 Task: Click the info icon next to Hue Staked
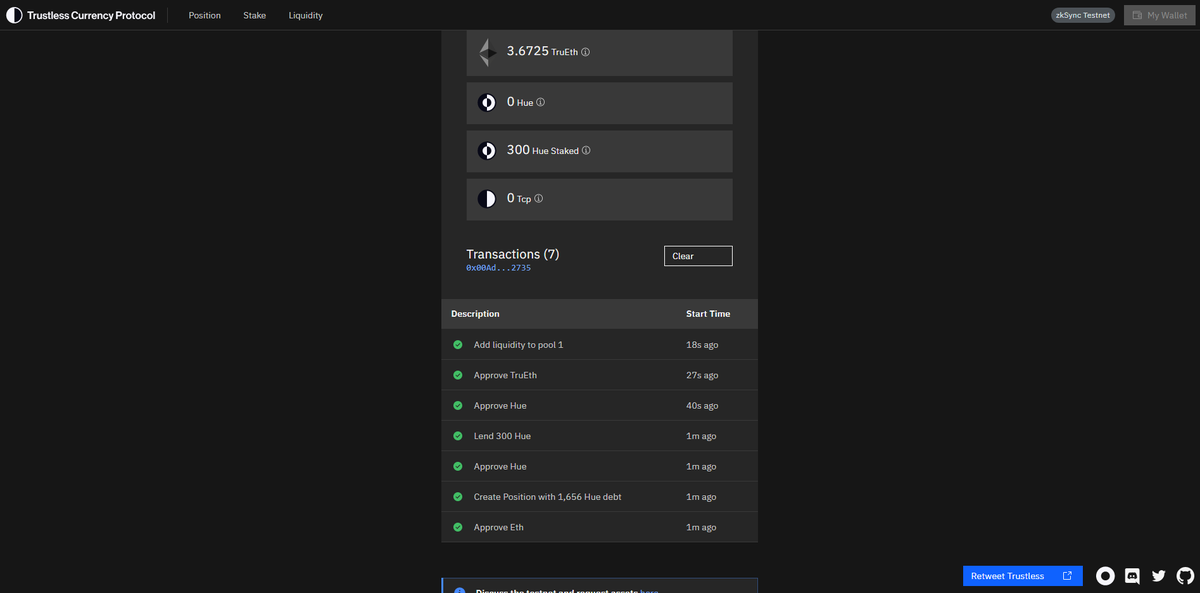click(x=586, y=151)
